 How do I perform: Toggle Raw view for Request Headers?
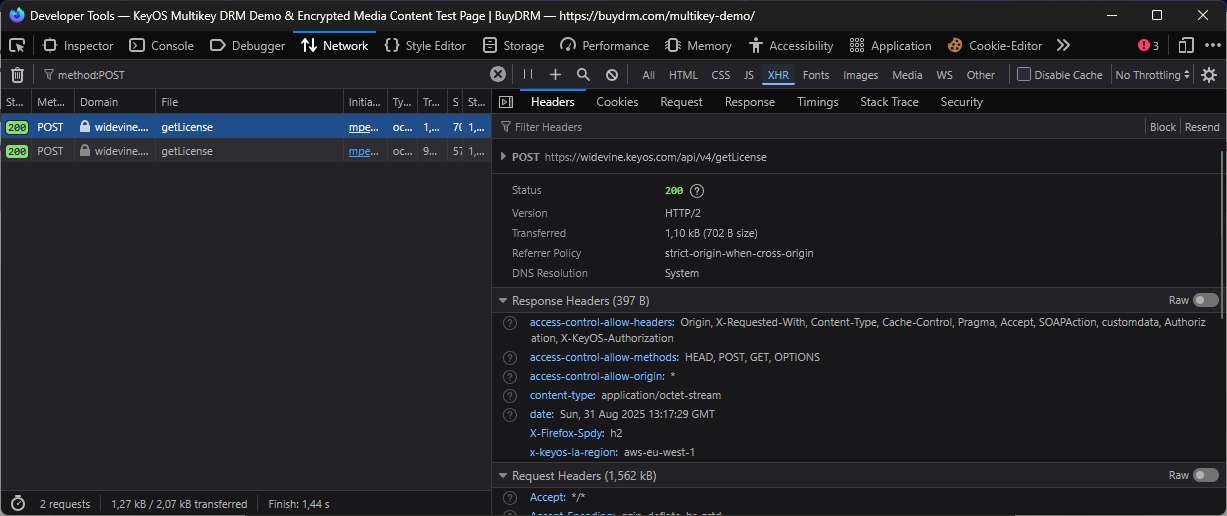click(x=1205, y=476)
